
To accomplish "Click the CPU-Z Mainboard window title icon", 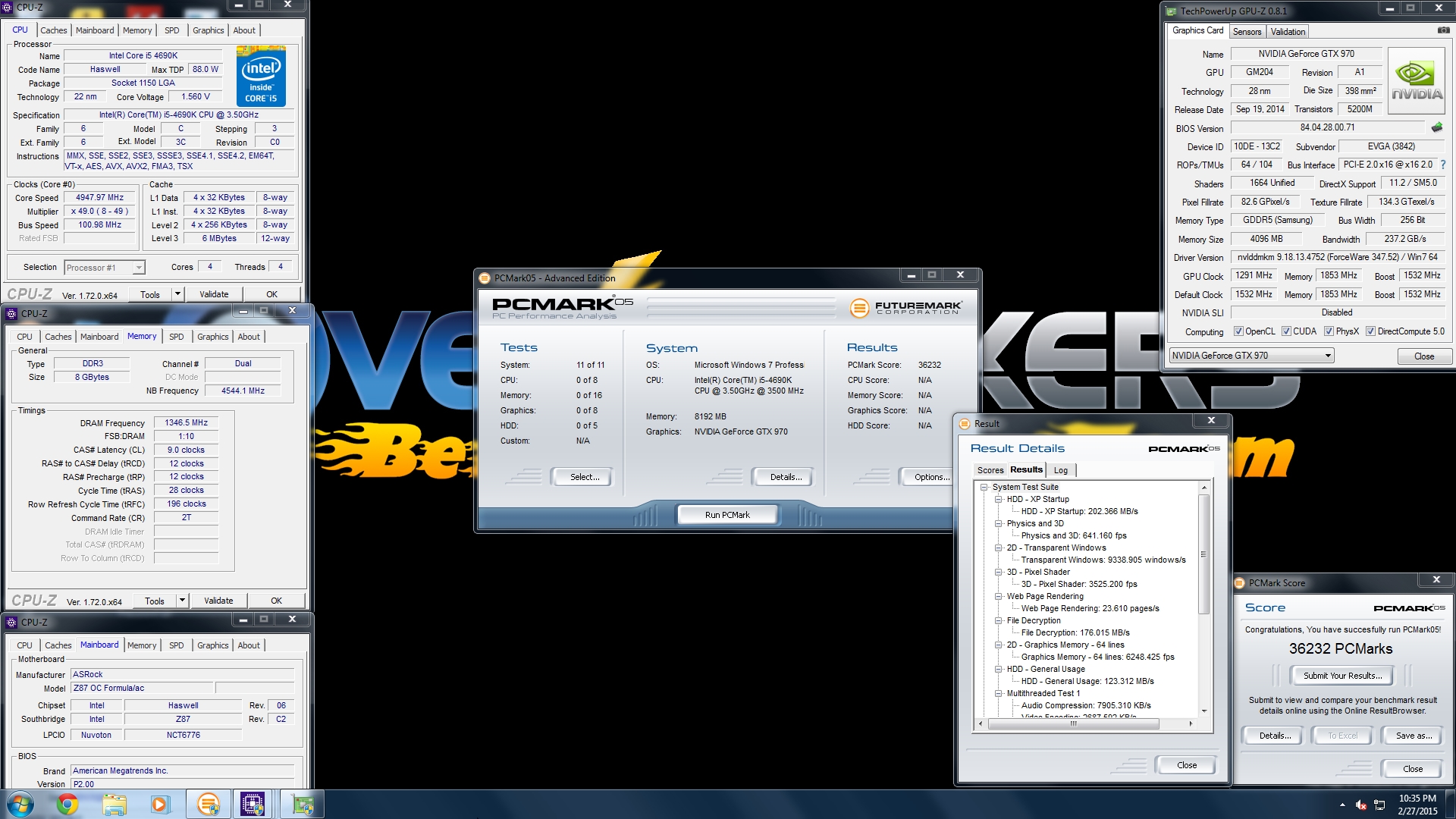I will (x=12, y=622).
